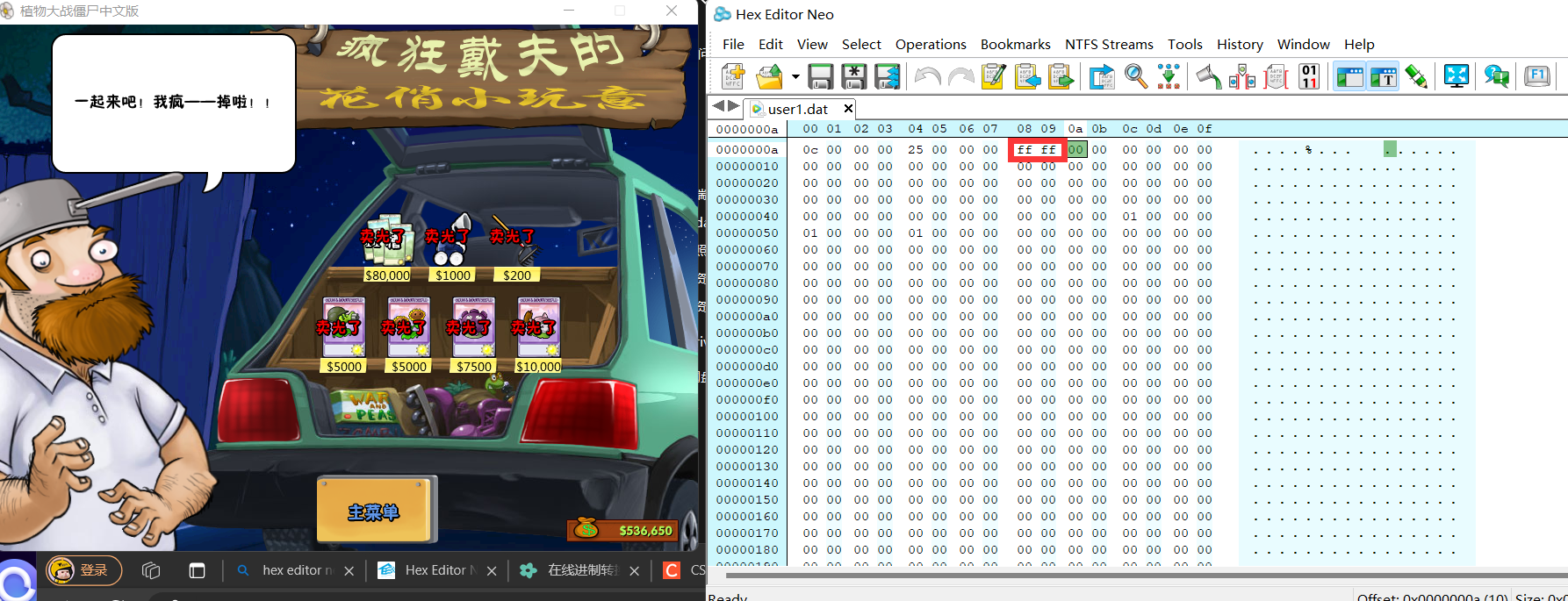Close the Hex Editor Neo browser tab
The image size is (1568, 601).
[x=492, y=571]
